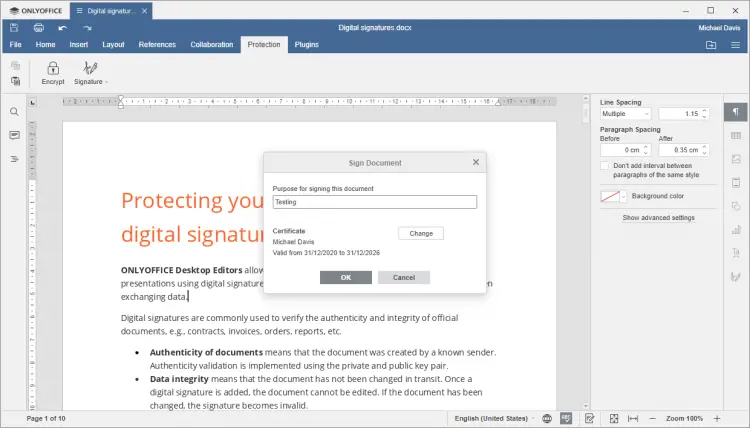Open Paragraph settings in right sidebar
Screen dimensions: 750x428
click(x=736, y=112)
